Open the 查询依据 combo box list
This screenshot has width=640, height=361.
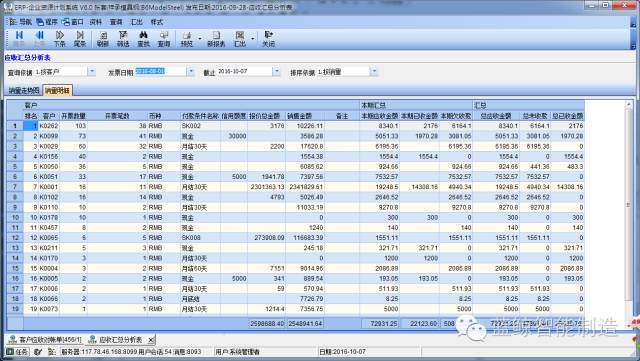(92, 72)
